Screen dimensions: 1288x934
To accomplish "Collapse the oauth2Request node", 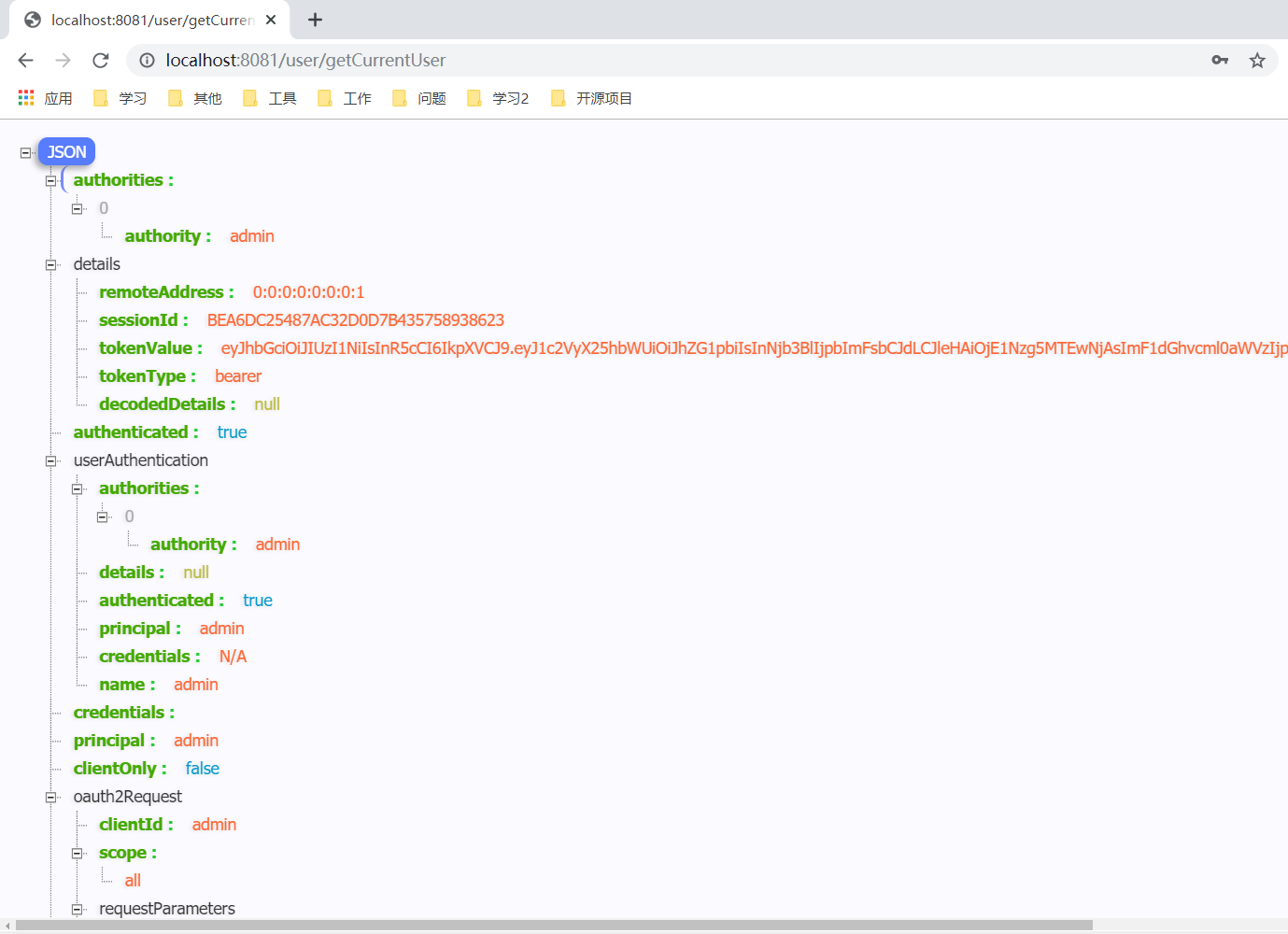I will pyautogui.click(x=51, y=798).
